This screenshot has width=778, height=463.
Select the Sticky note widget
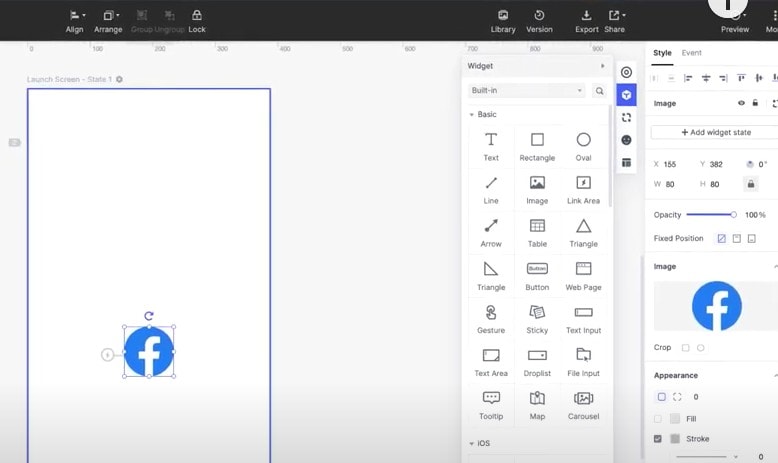pyautogui.click(x=537, y=319)
